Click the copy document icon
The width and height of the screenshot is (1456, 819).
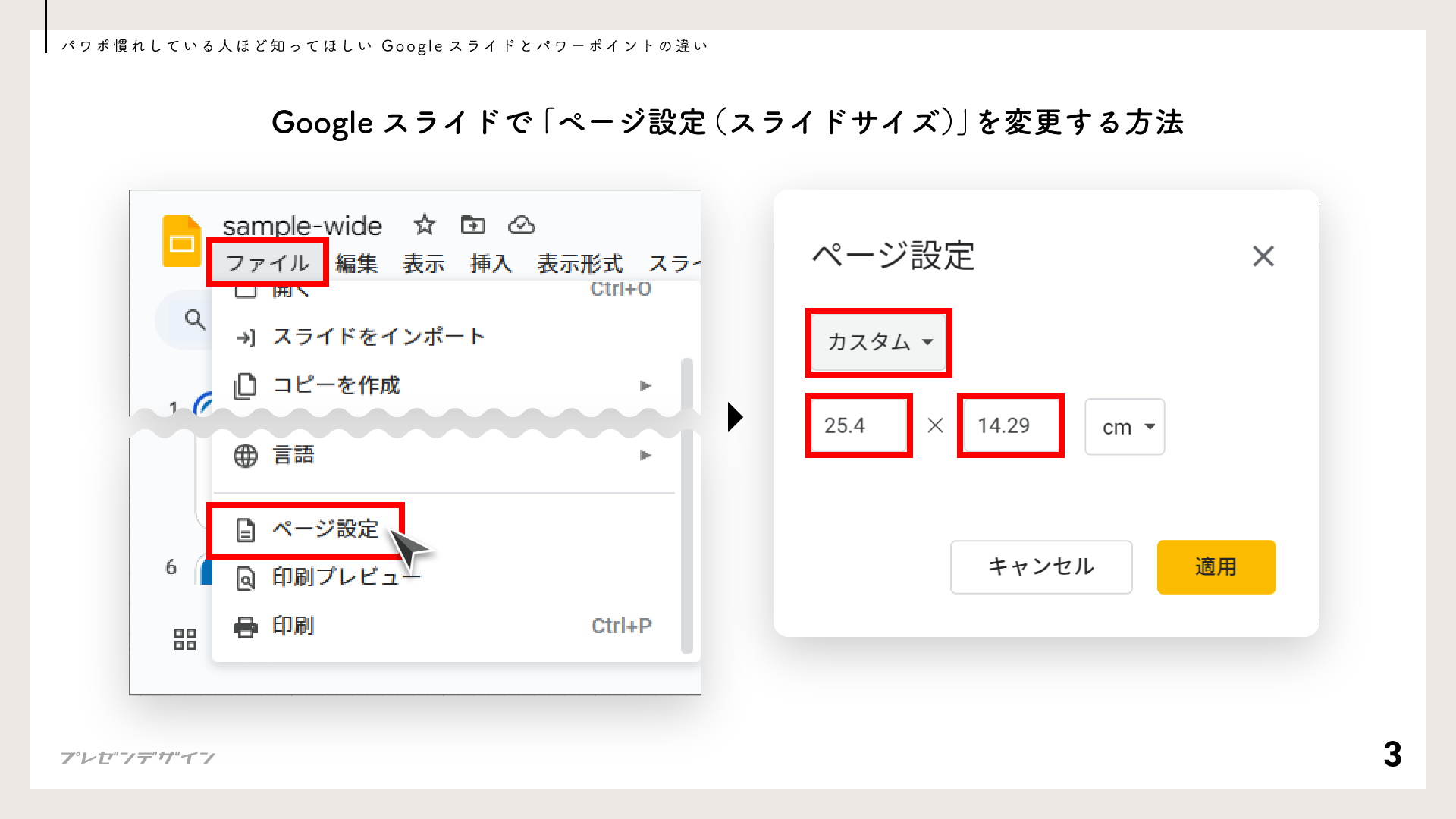point(245,386)
